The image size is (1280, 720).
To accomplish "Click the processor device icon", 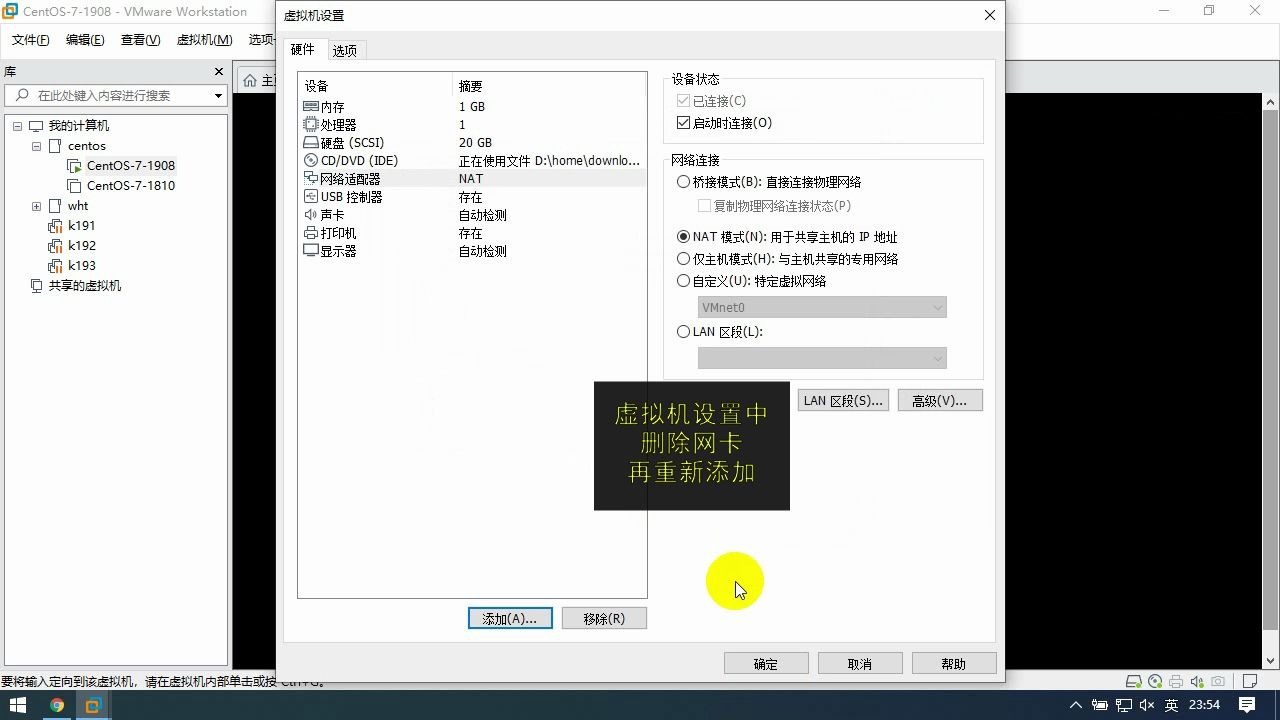I will coord(311,124).
